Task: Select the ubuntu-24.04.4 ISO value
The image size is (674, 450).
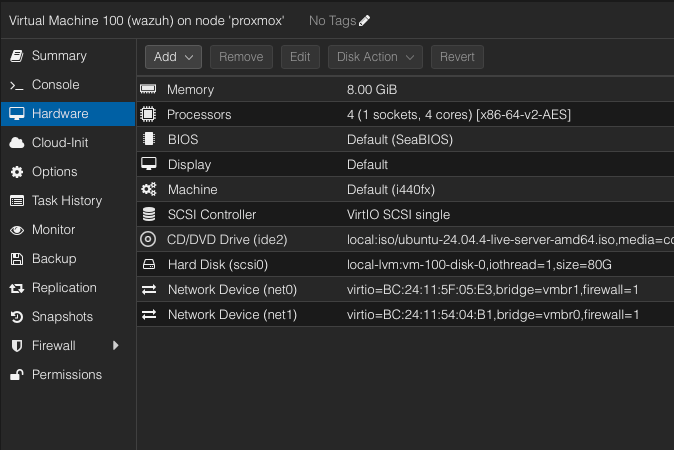Action: click(510, 239)
